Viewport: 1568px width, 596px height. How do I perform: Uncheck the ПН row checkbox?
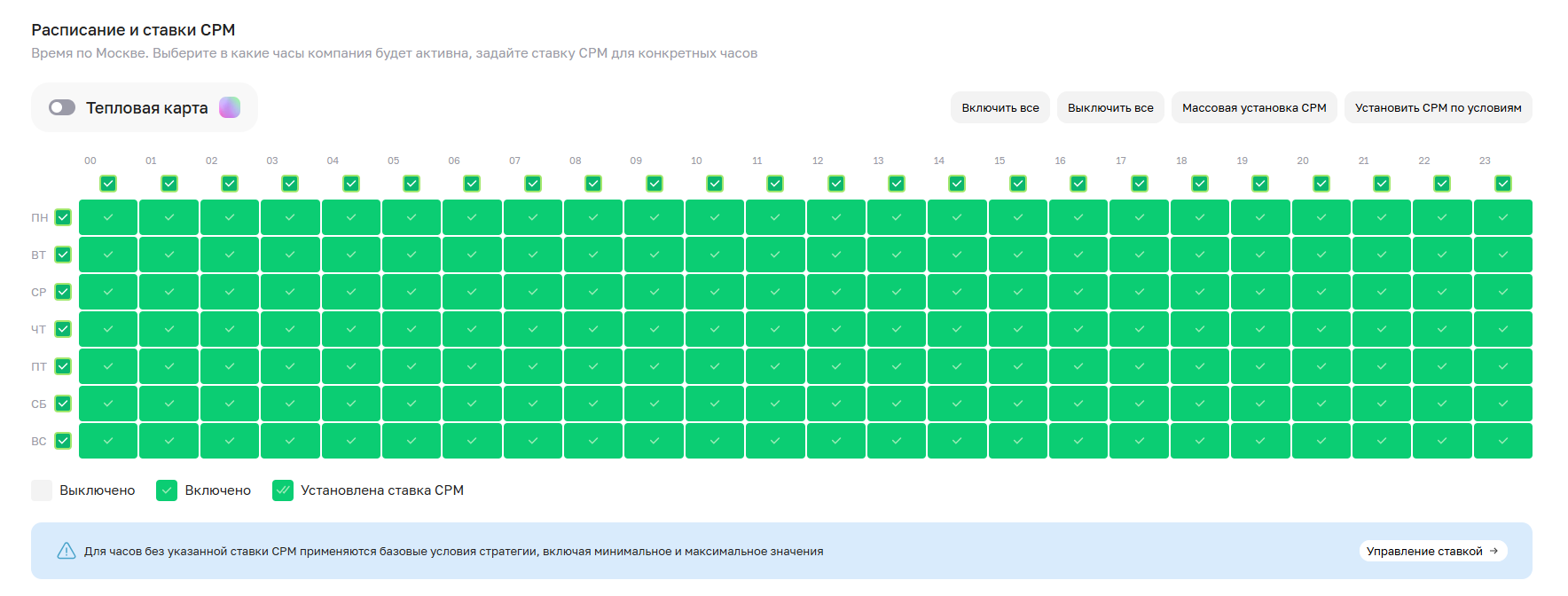(63, 217)
